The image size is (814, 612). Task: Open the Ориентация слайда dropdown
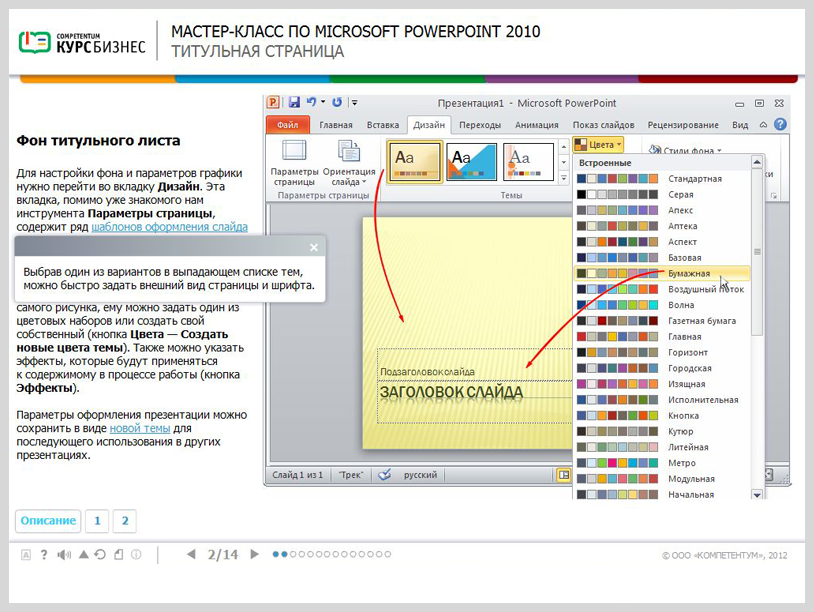coord(349,163)
